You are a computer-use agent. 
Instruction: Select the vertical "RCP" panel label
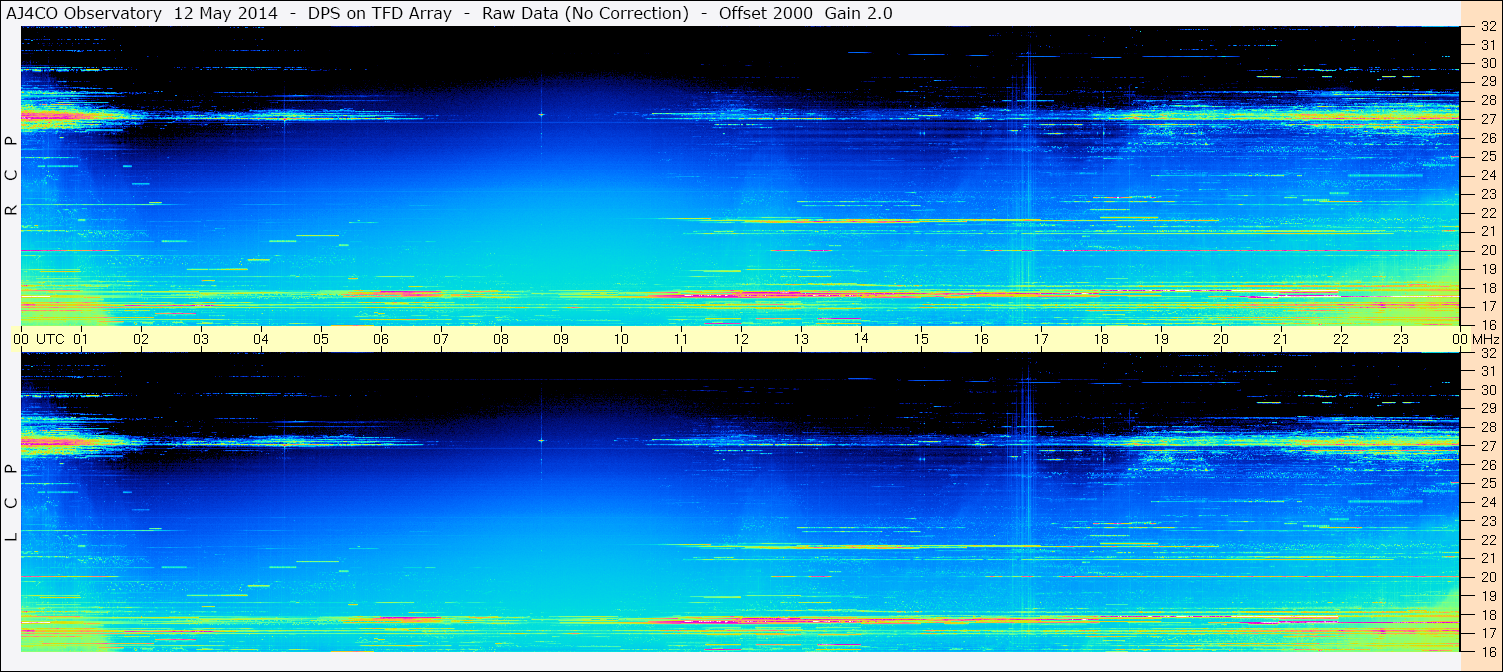click(x=12, y=175)
